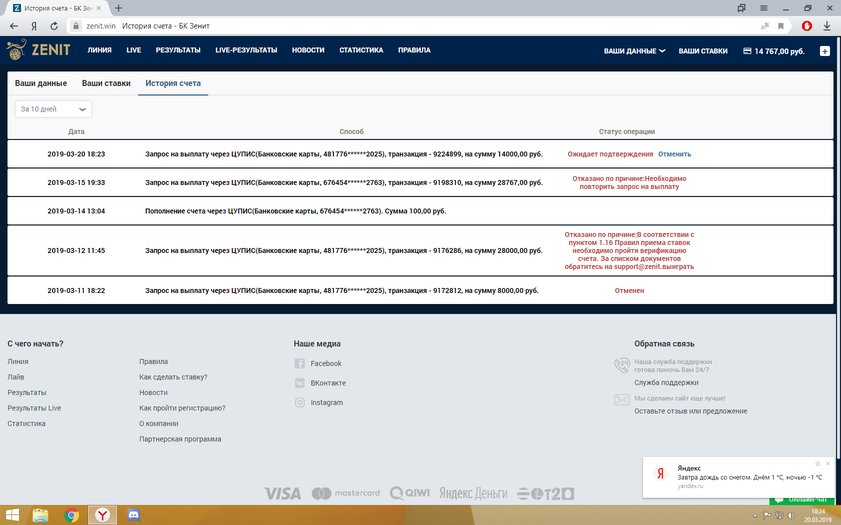This screenshot has height=525, width=841.
Task: Select the История счета tab
Action: 173,83
